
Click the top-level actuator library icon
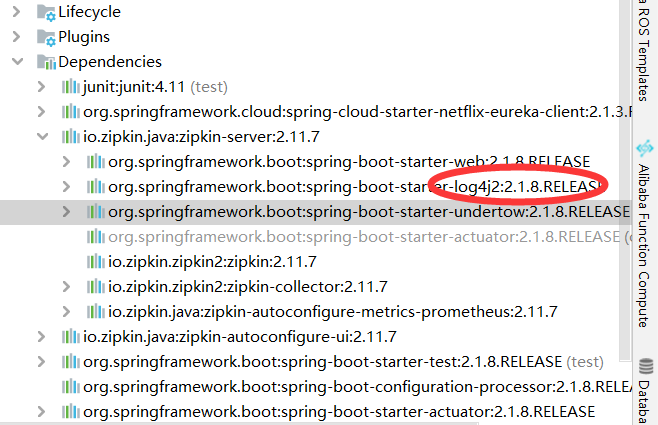click(x=70, y=412)
